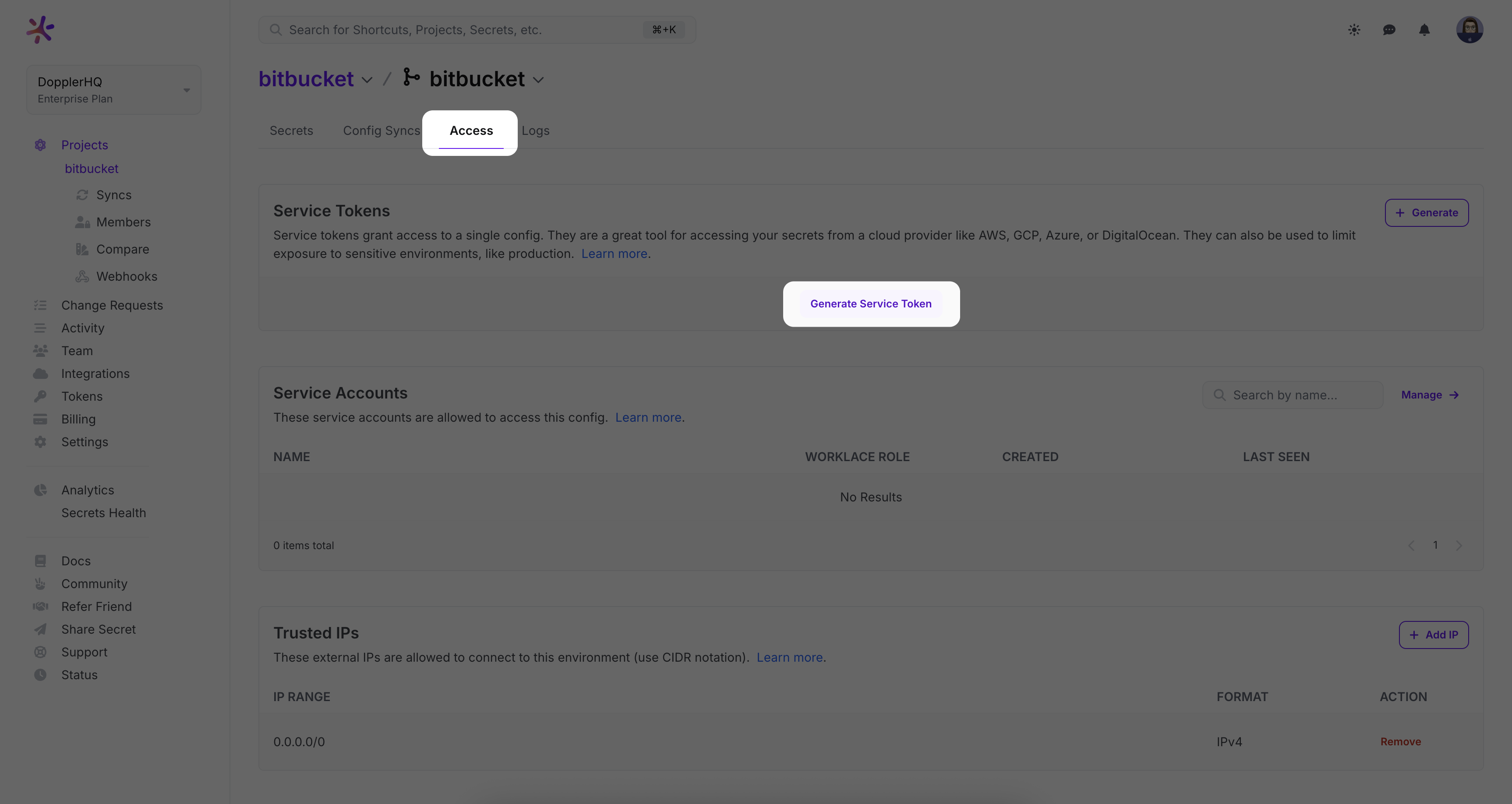Click the Members people icon

82,222
